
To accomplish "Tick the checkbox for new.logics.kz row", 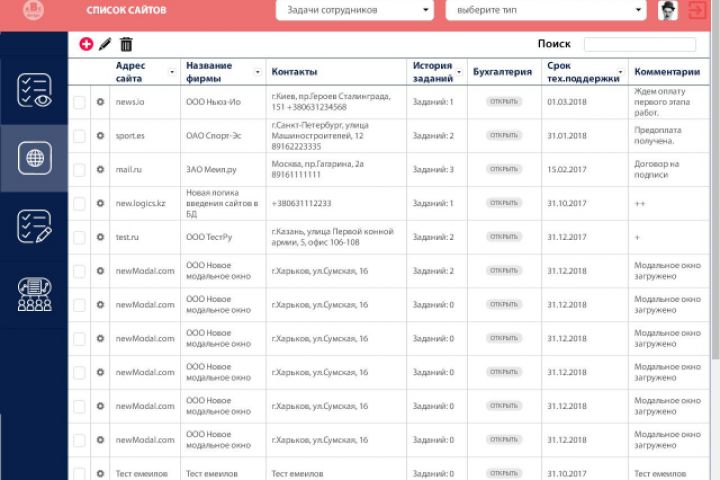I will pyautogui.click(x=79, y=203).
